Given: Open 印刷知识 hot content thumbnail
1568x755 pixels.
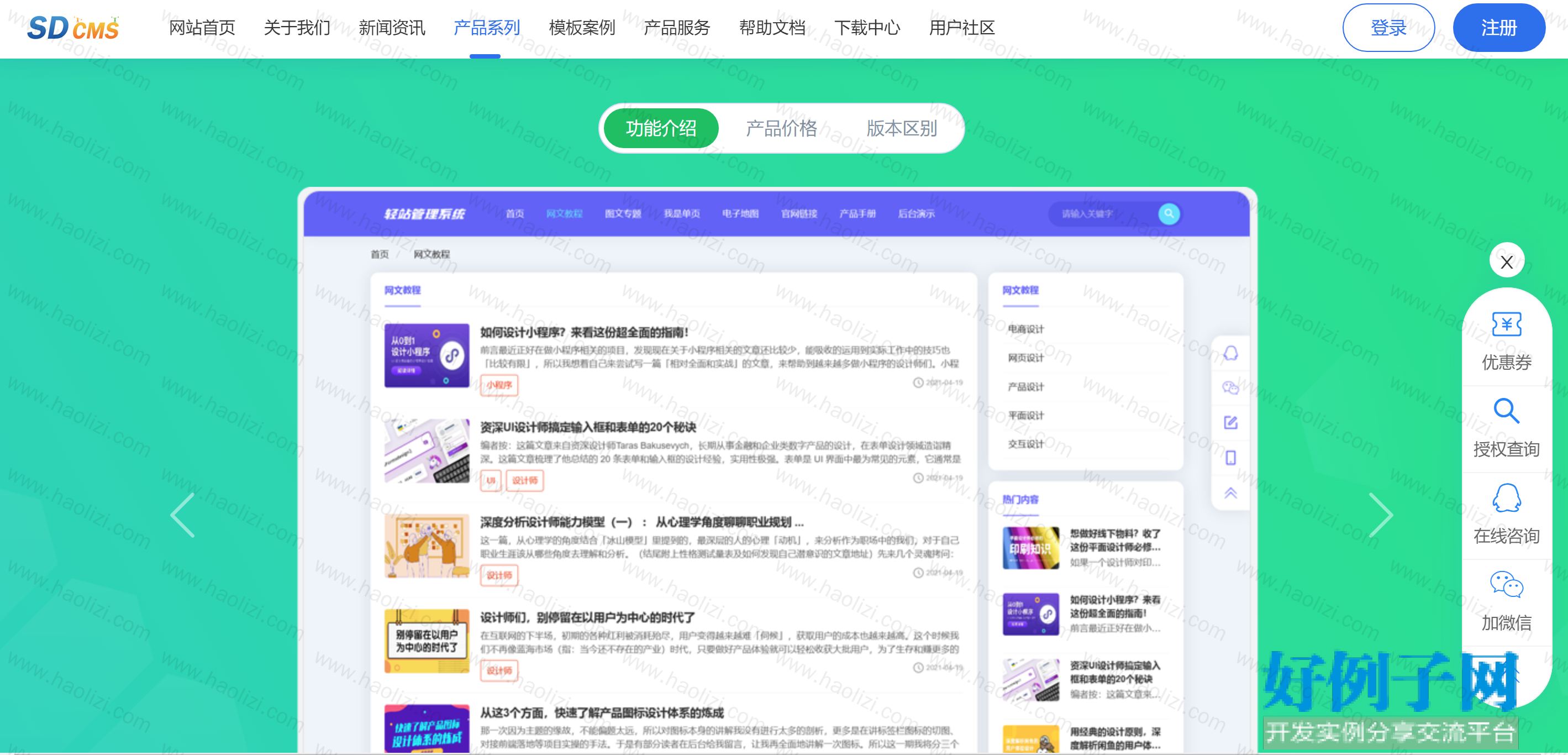Looking at the screenshot, I should (x=1030, y=548).
